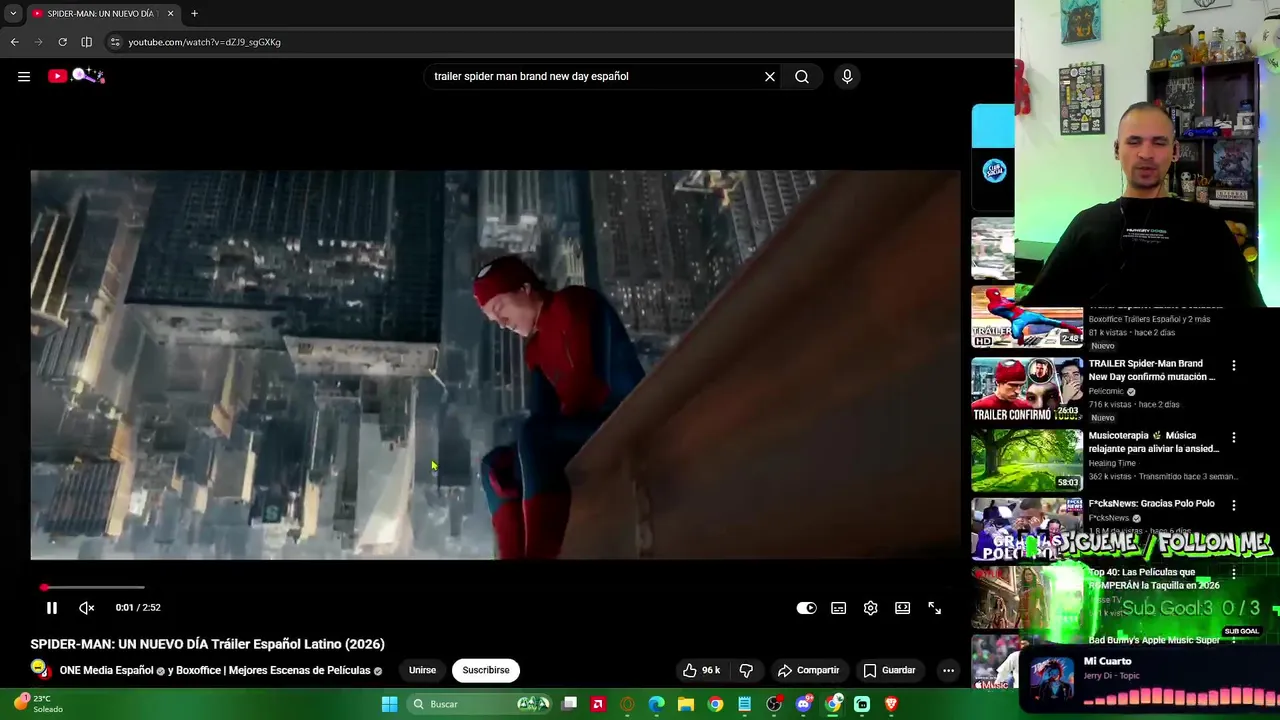1280x720 pixels.
Task: Play the 2:48 Spider-Man trailer thumbnail
Action: [x=1027, y=318]
